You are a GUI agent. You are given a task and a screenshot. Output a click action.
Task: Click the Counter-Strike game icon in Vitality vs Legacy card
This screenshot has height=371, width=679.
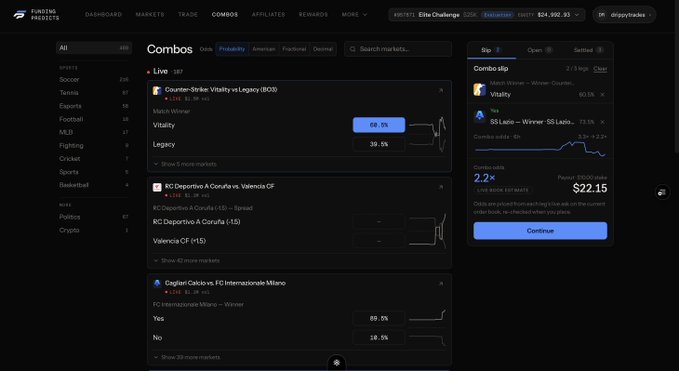coord(157,90)
